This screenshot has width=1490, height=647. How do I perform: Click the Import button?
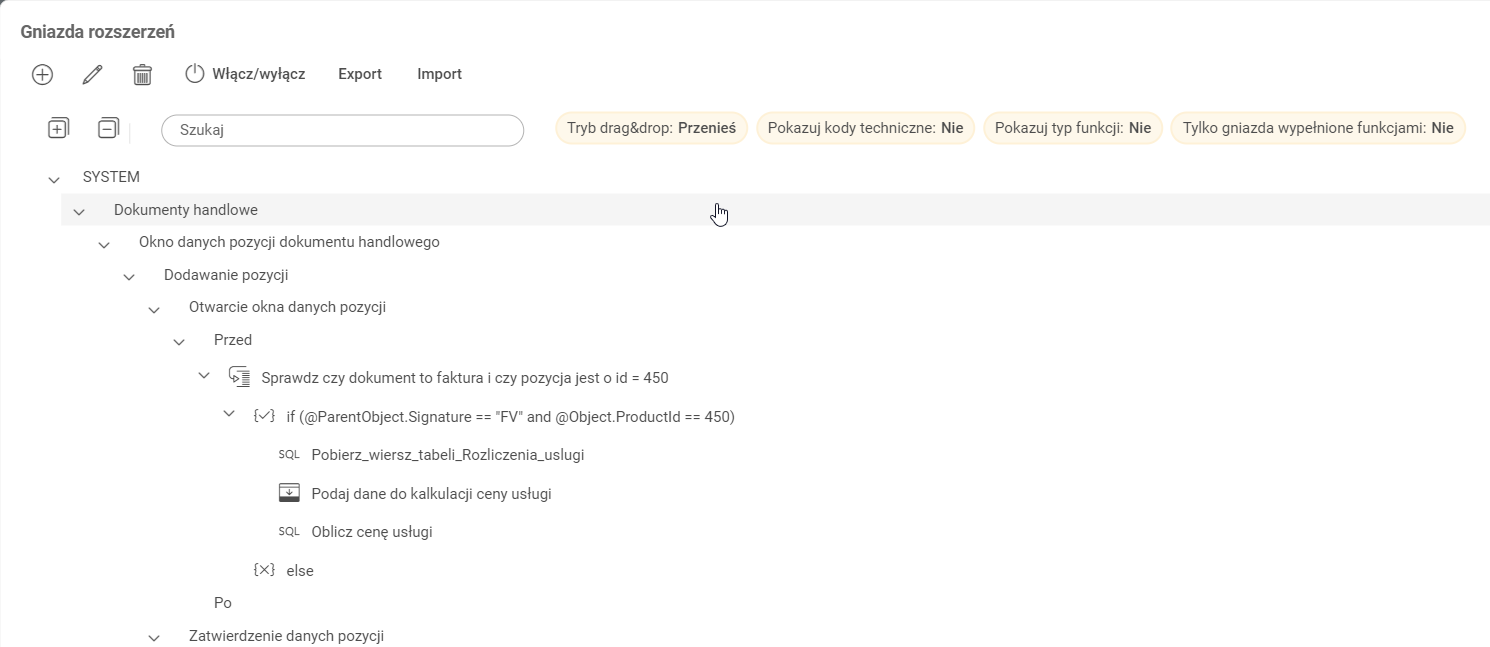point(439,74)
